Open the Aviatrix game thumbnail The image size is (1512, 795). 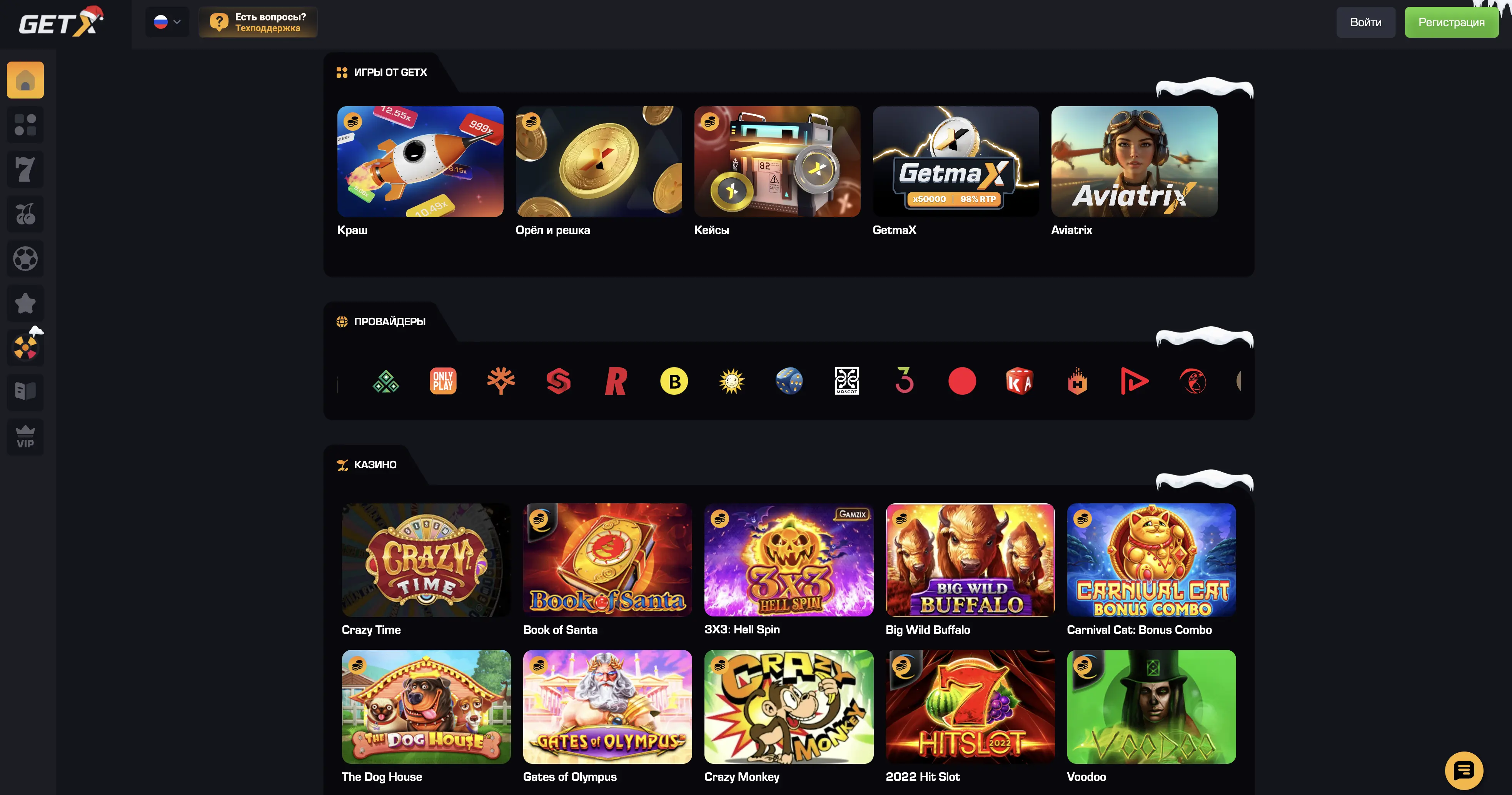(x=1134, y=162)
